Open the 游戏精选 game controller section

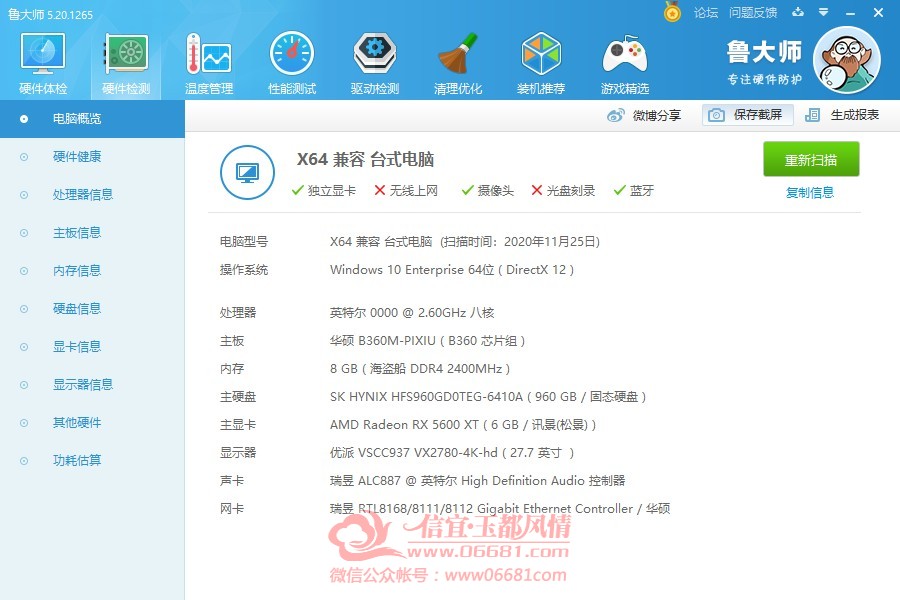coord(624,63)
